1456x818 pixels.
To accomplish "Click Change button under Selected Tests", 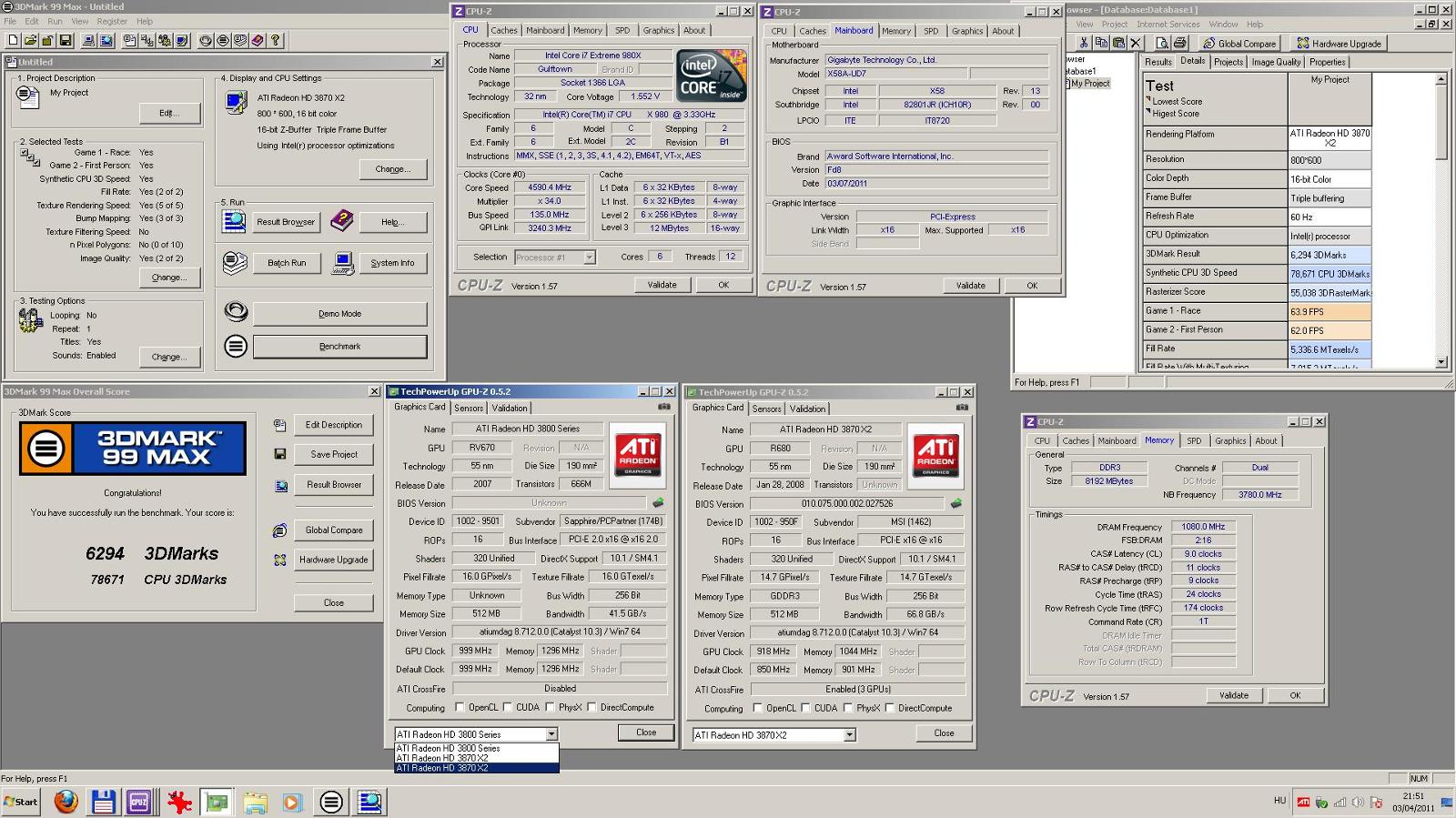I will click(169, 278).
